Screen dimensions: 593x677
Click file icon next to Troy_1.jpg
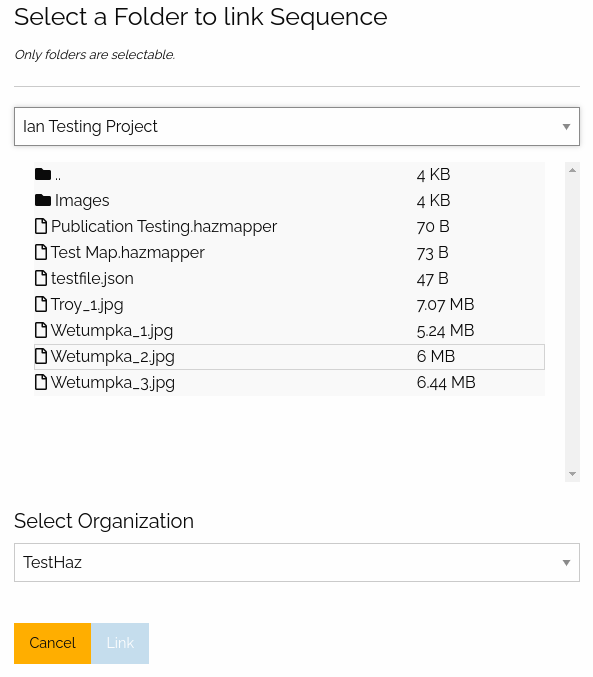pos(41,304)
